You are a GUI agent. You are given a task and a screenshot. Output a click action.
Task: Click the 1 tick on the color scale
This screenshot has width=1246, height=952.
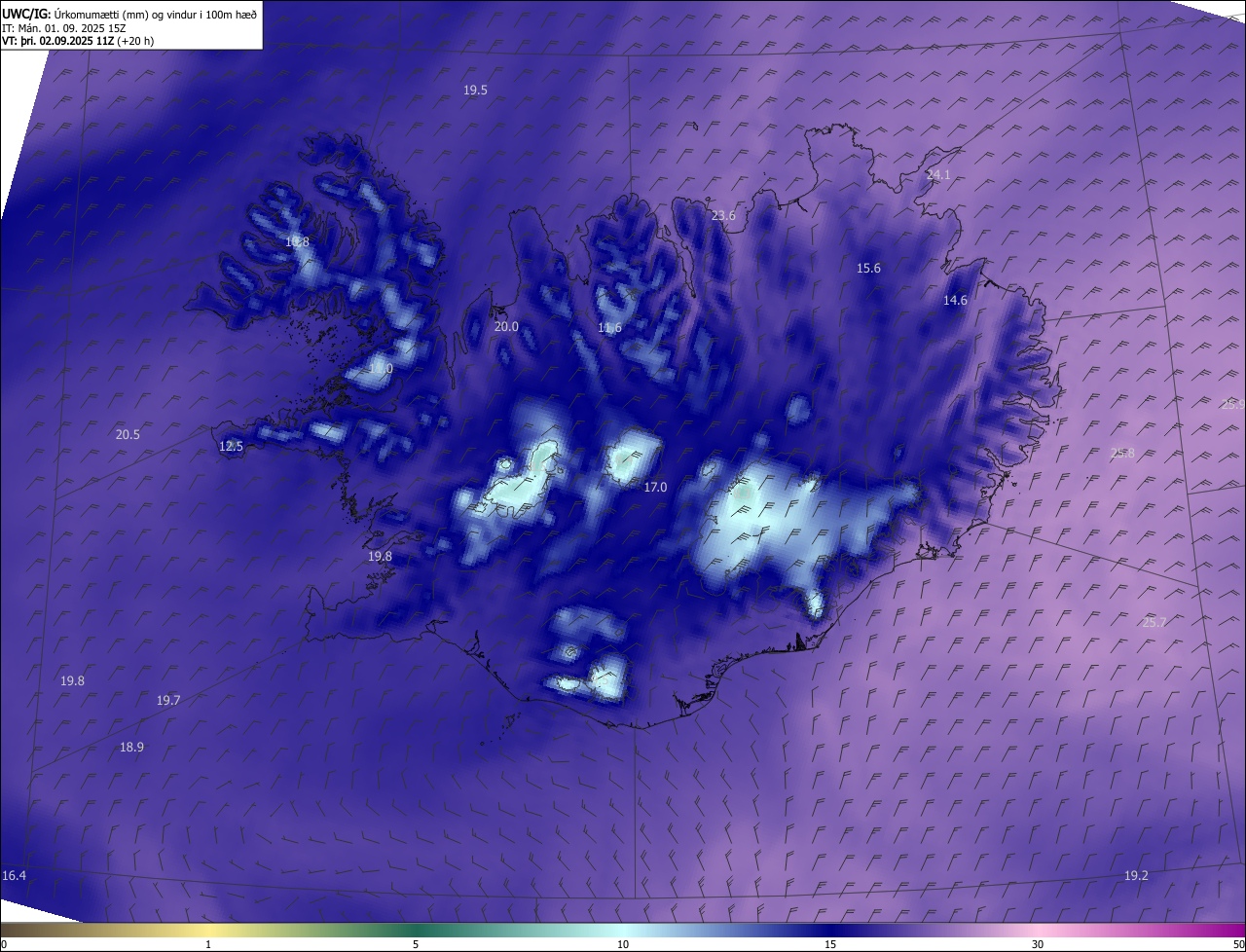[x=208, y=944]
